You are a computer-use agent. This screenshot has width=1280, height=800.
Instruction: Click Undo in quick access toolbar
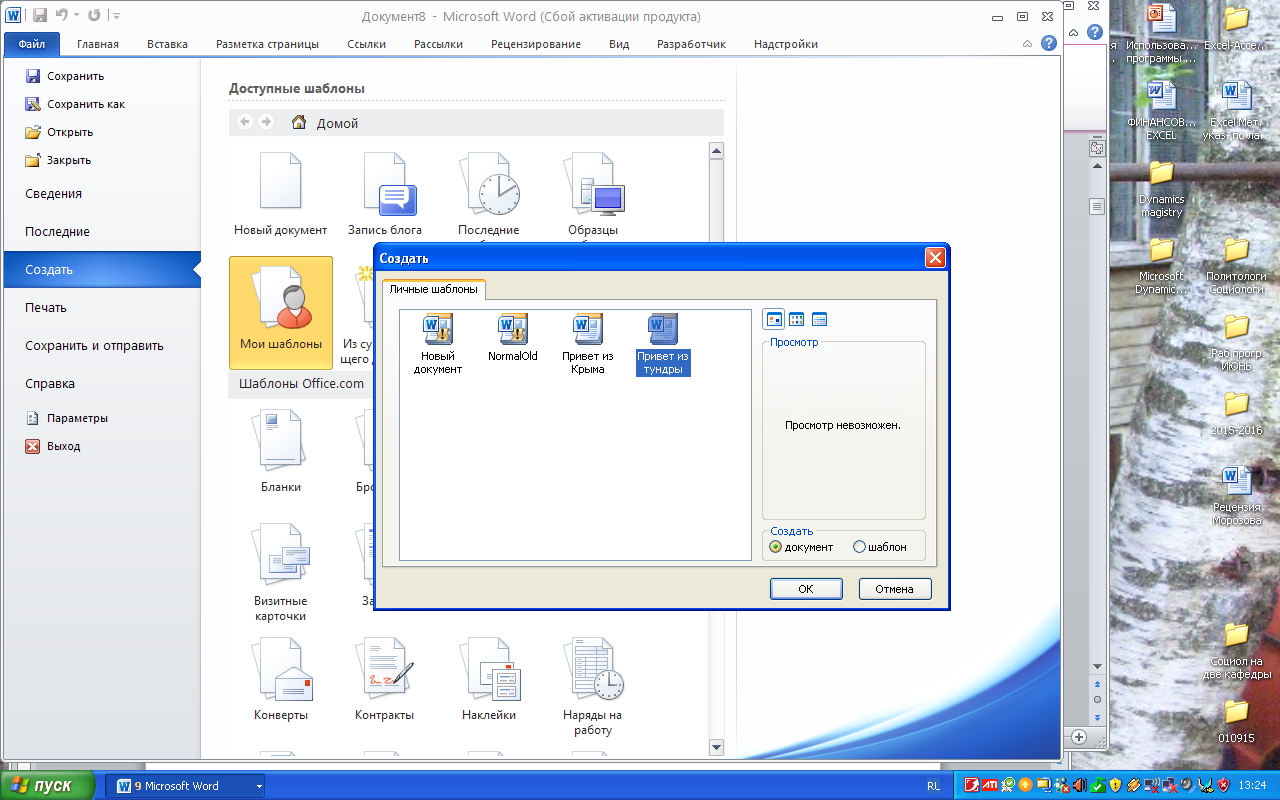point(61,16)
